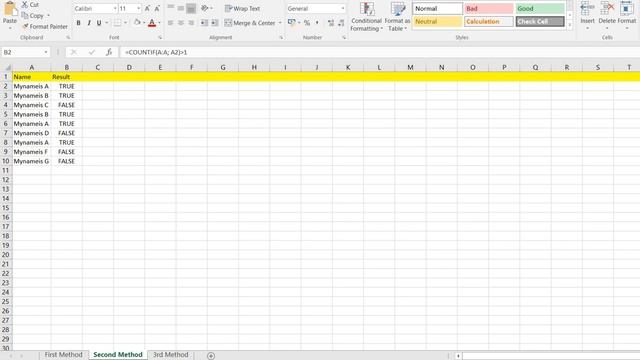Image resolution: width=640 pixels, height=360 pixels.
Task: Apply the Good cell style
Action: pyautogui.click(x=540, y=9)
